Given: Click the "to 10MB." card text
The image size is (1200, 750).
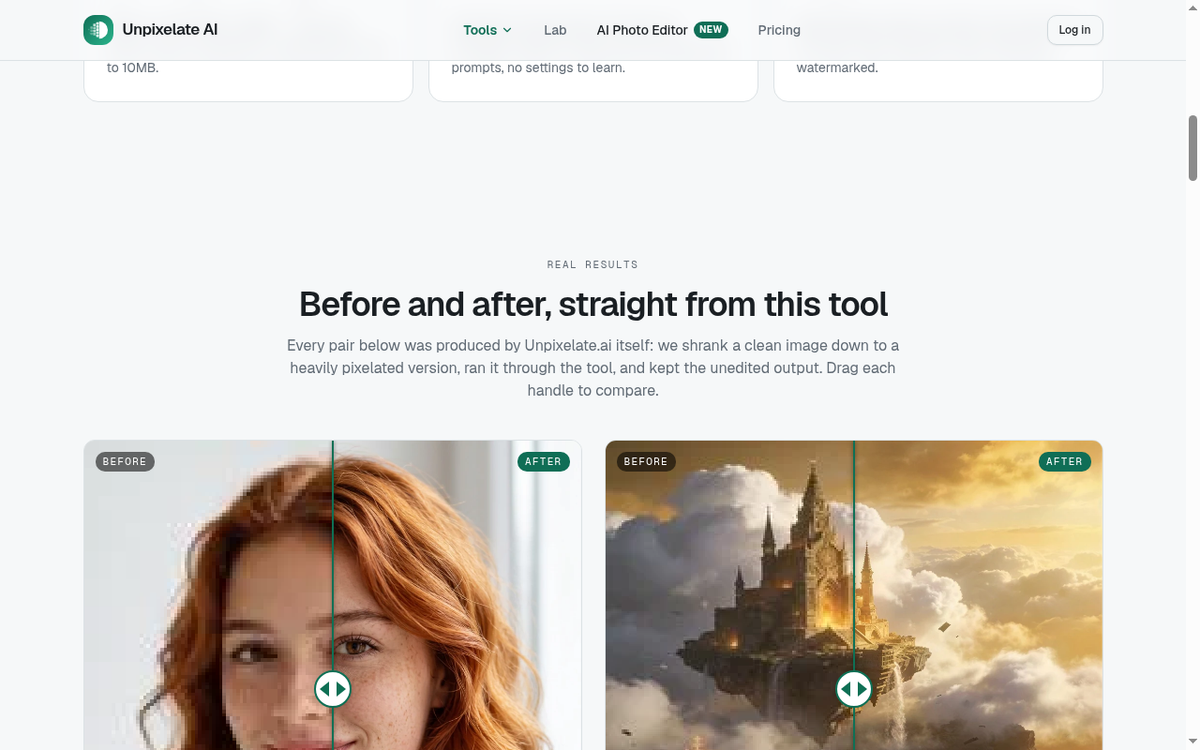Looking at the screenshot, I should [x=133, y=68].
